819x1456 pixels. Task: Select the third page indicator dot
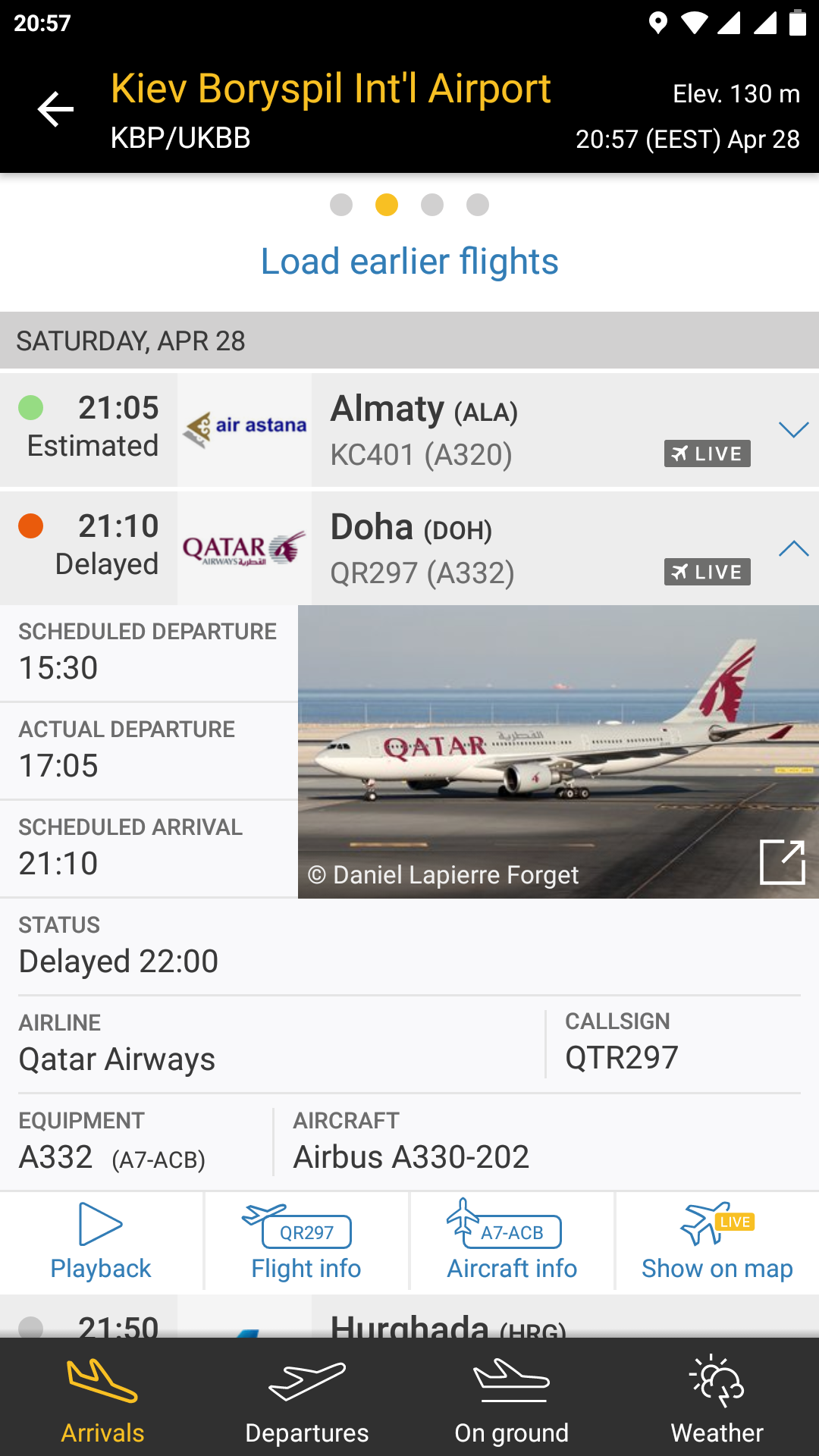pos(432,205)
